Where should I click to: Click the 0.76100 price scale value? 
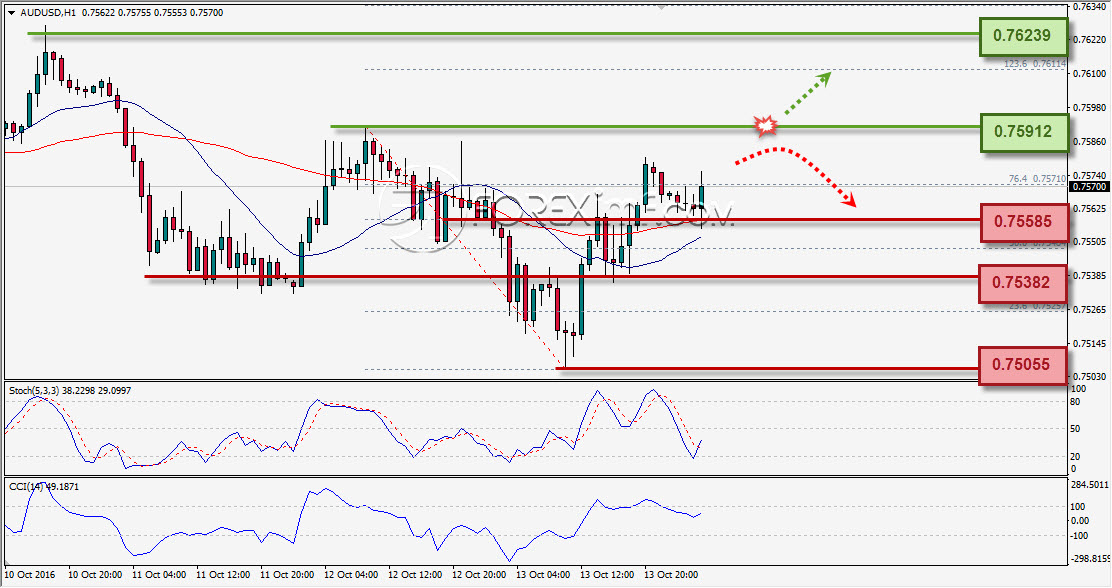tap(1089, 74)
